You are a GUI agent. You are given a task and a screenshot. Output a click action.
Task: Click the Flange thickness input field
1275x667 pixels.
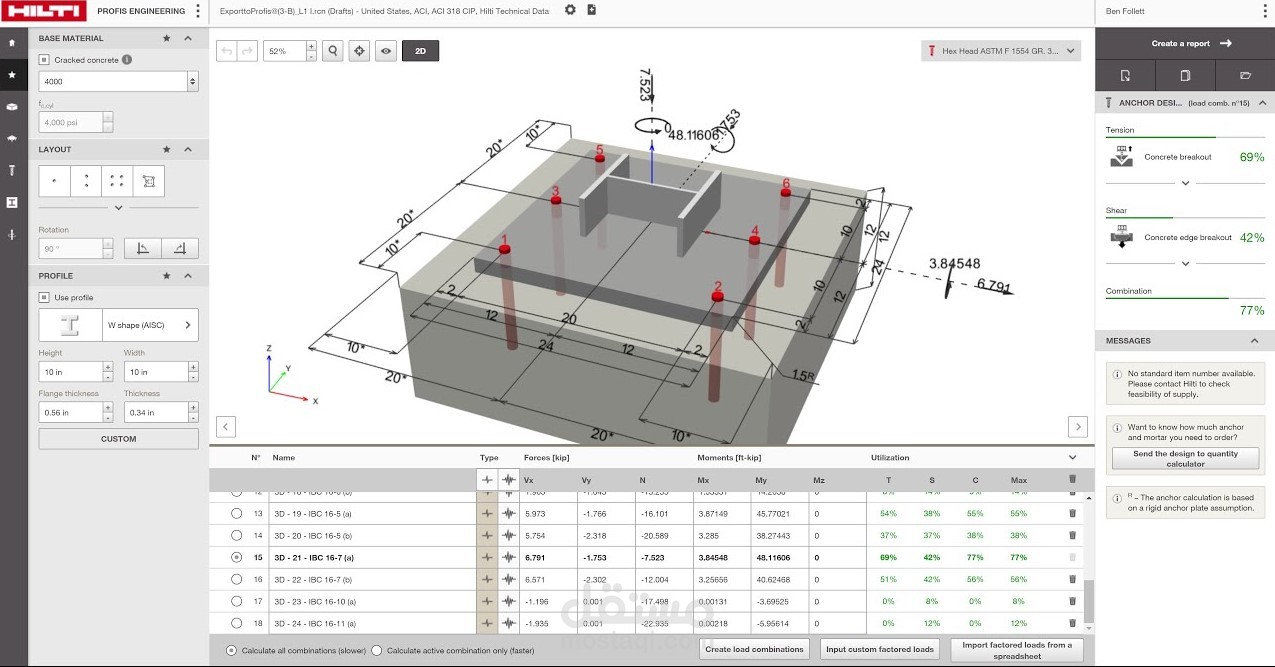[x=70, y=412]
